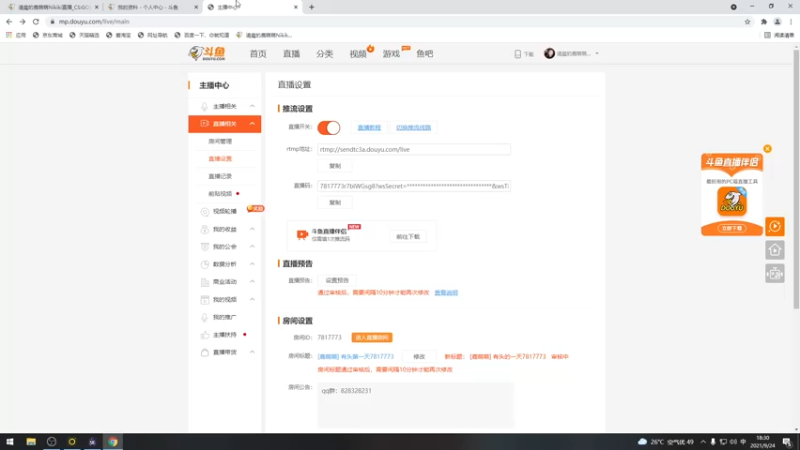Image resolution: width=800 pixels, height=450 pixels.
Task: Click the weather widget in taskbar
Action: [x=665, y=442]
